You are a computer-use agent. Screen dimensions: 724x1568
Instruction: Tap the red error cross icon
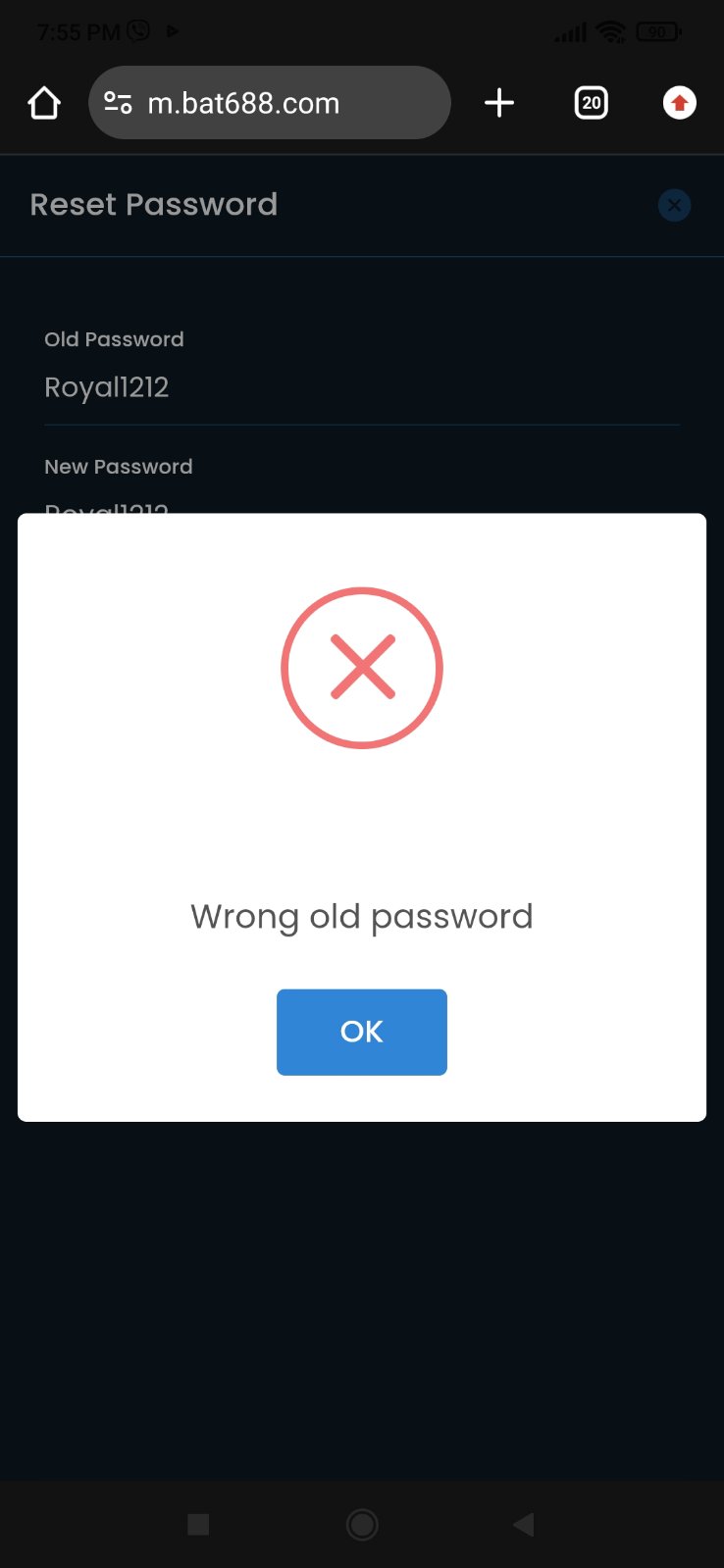click(362, 668)
